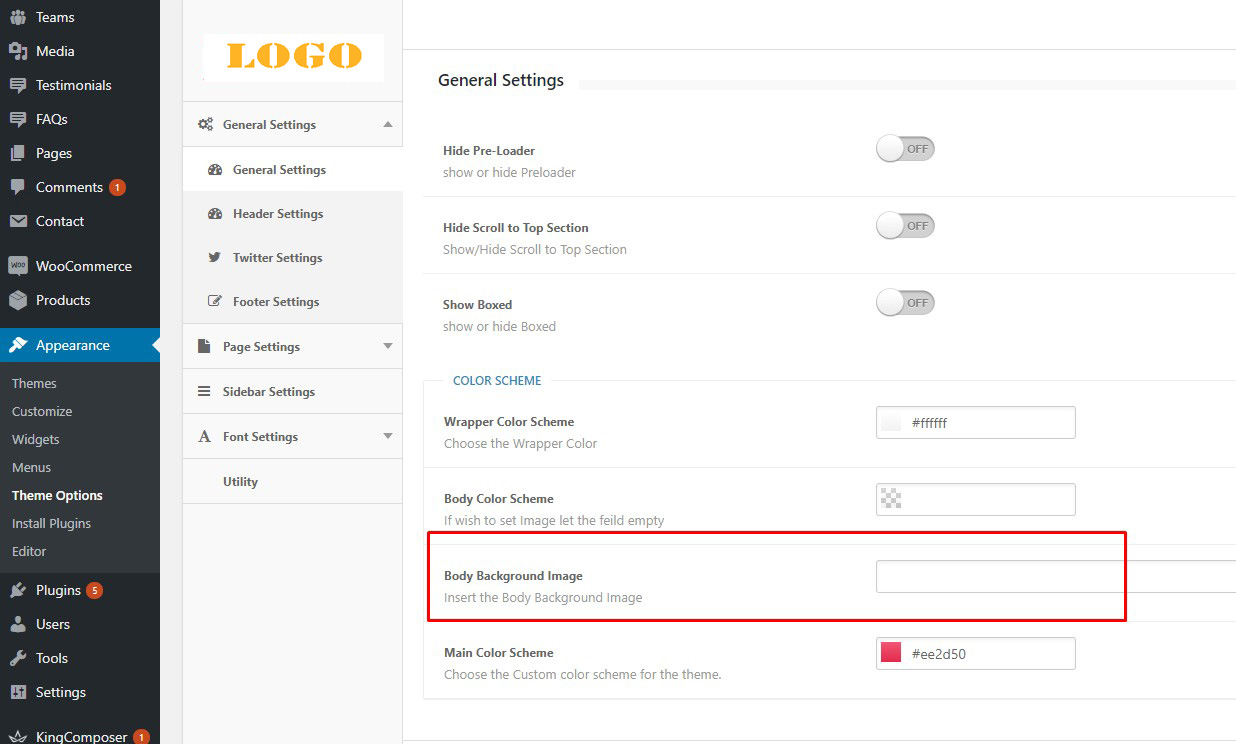This screenshot has height=744, width=1236.
Task: Toggle the Hide Pre-Loader switch
Action: pos(905,149)
